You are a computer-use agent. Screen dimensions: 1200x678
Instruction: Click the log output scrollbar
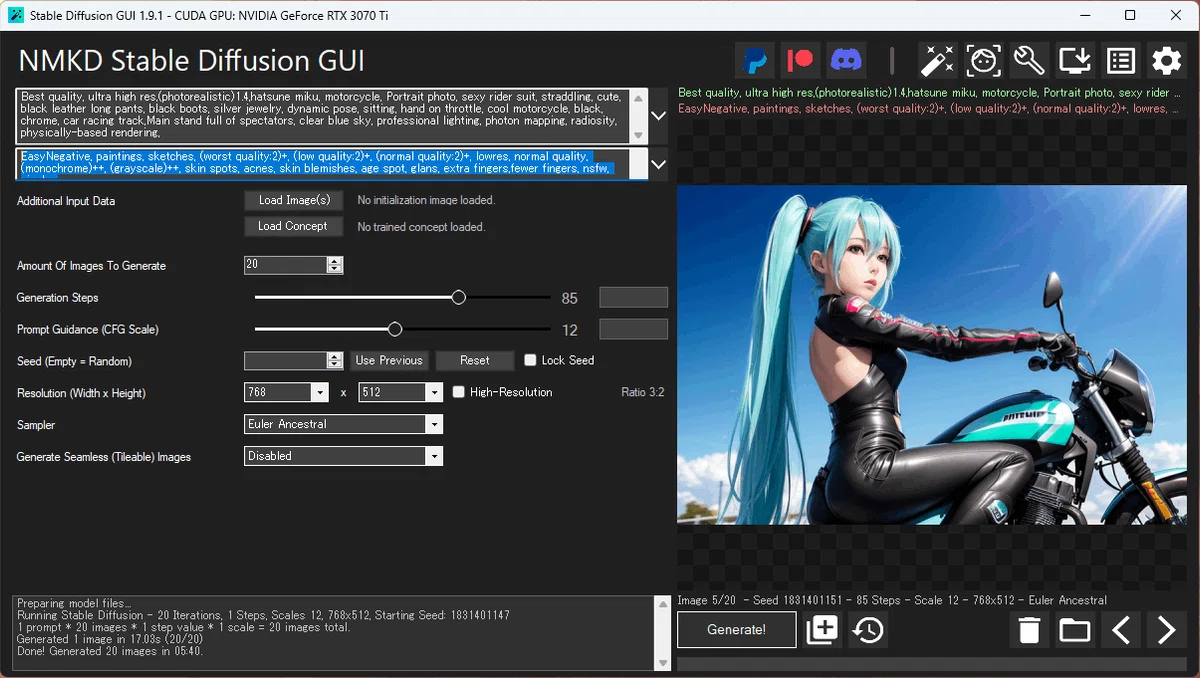(x=661, y=633)
